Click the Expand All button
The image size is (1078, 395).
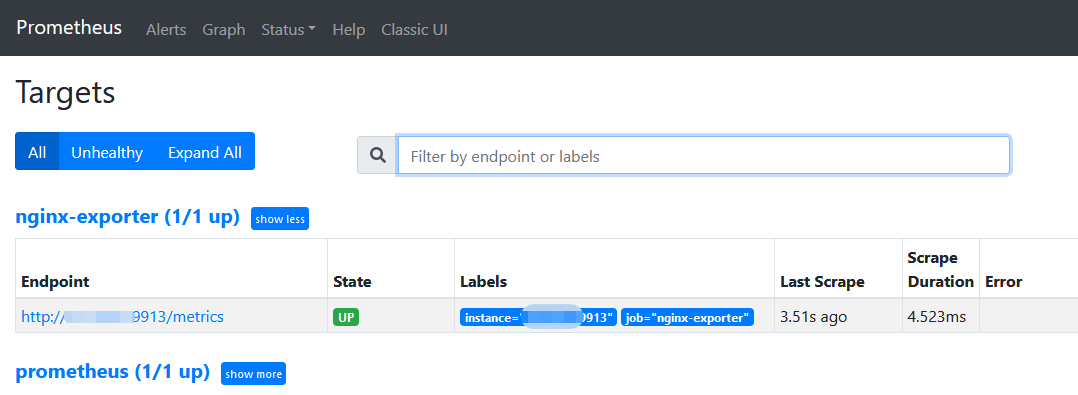pos(205,151)
